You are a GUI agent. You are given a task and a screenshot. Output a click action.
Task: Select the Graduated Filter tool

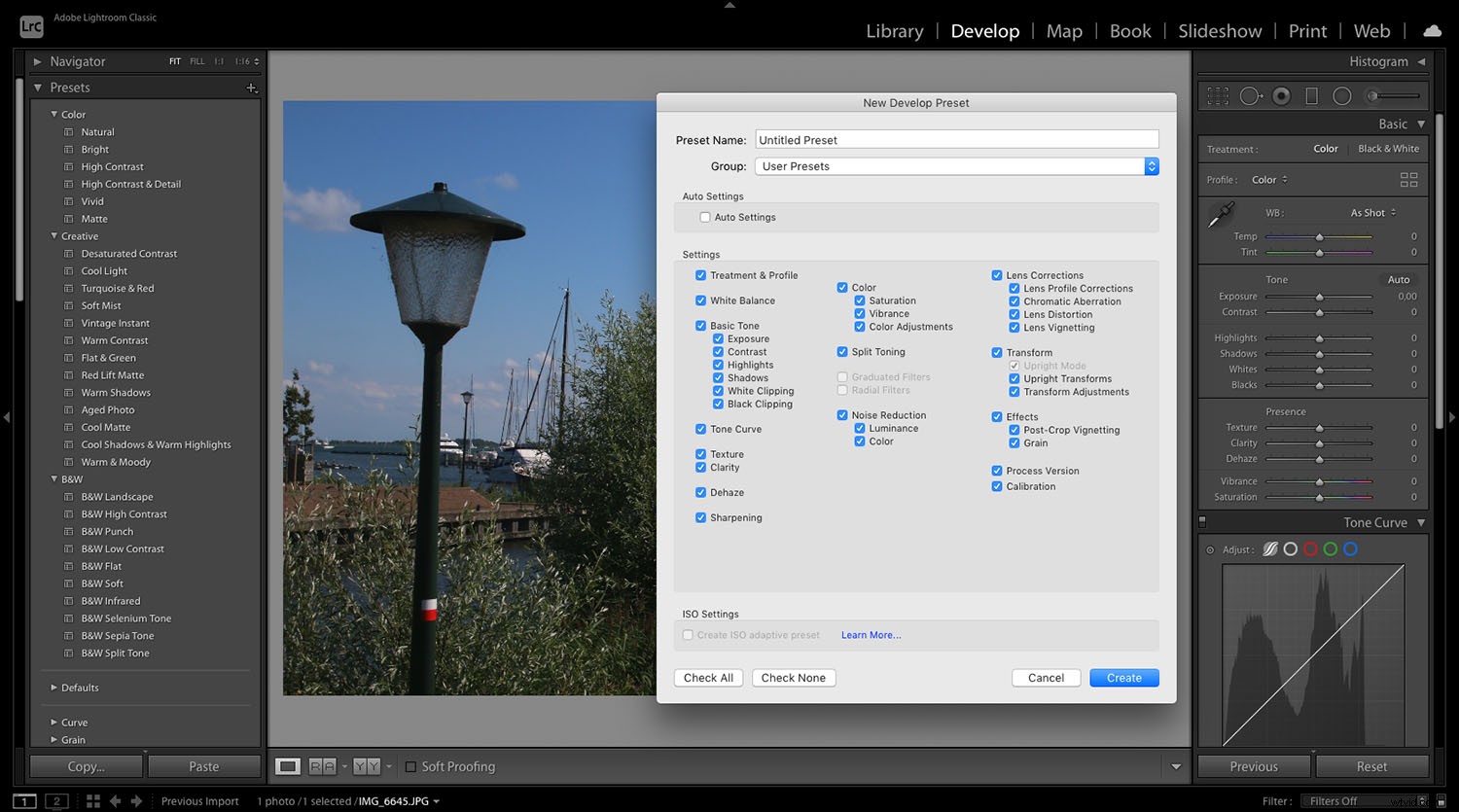click(x=1312, y=95)
